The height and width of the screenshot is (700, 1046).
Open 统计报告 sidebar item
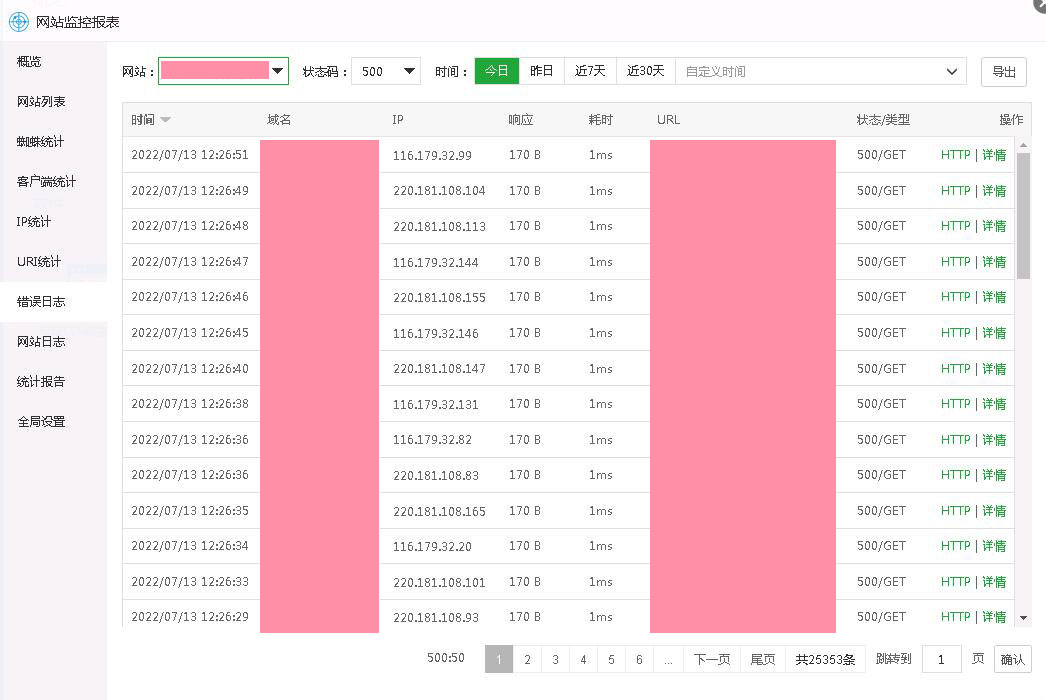tap(41, 382)
